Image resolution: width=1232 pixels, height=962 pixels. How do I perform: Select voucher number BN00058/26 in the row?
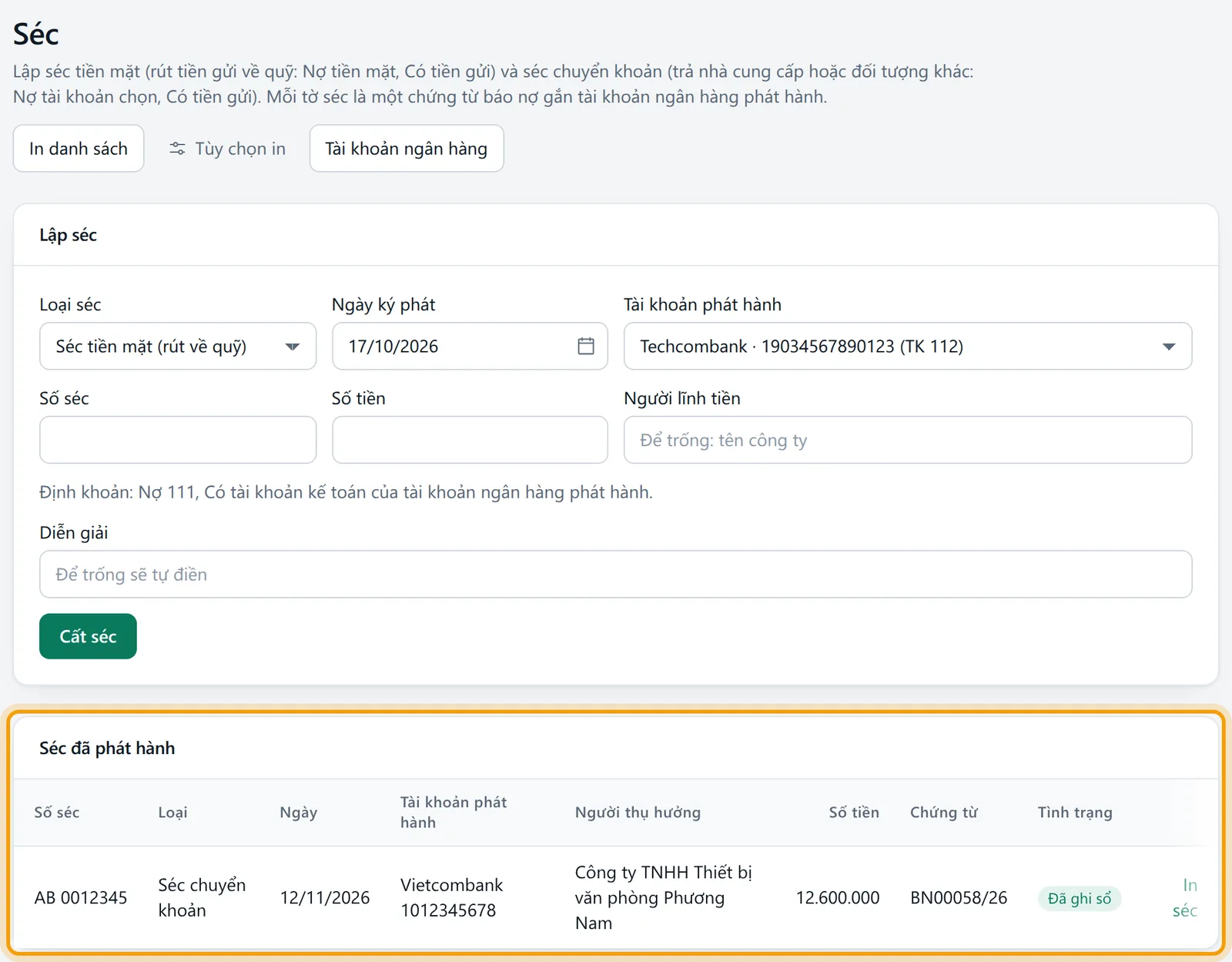pos(959,897)
